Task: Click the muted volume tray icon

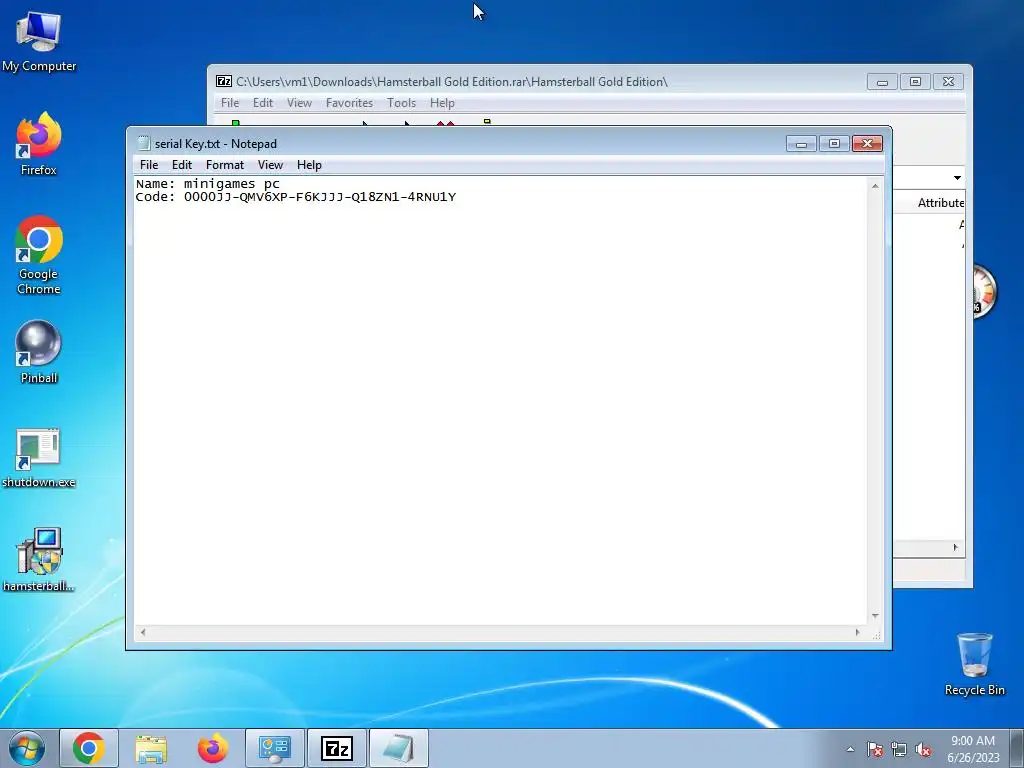Action: [923, 749]
